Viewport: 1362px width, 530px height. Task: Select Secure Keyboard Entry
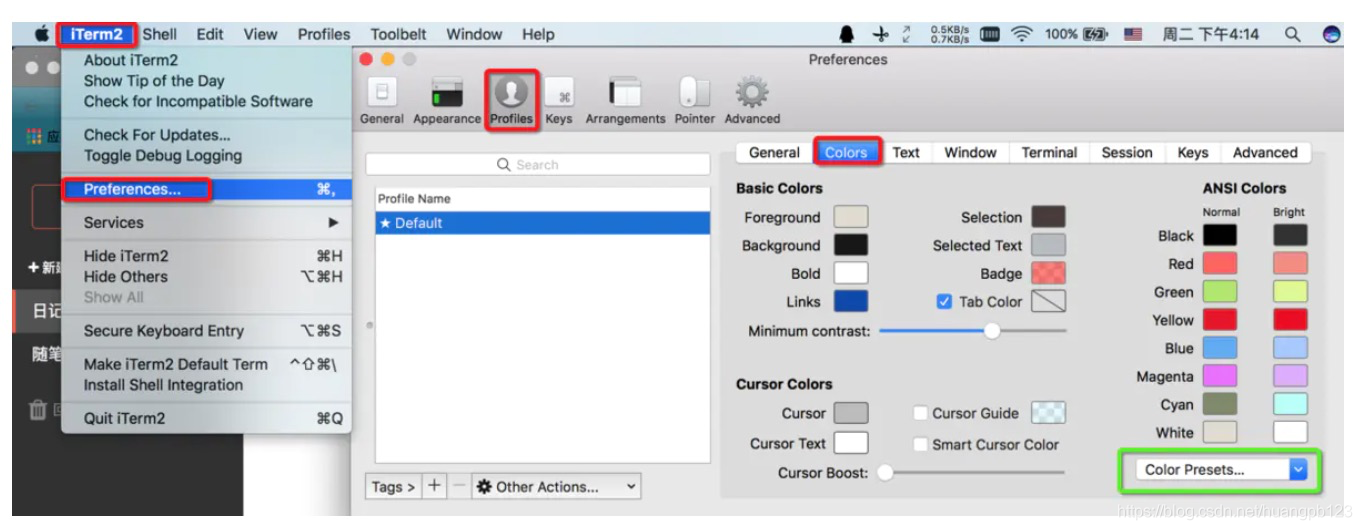tap(206, 331)
